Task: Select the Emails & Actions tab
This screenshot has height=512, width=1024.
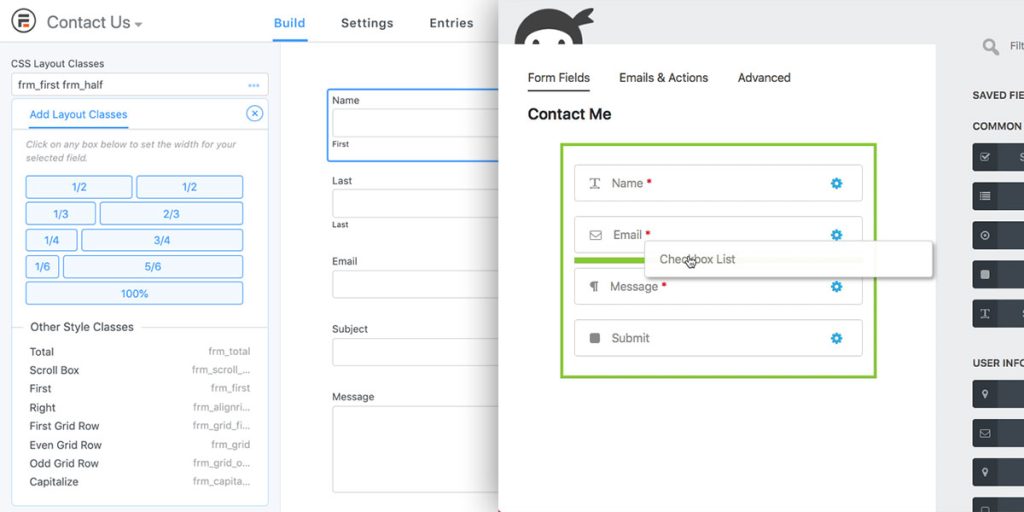Action: coord(663,78)
